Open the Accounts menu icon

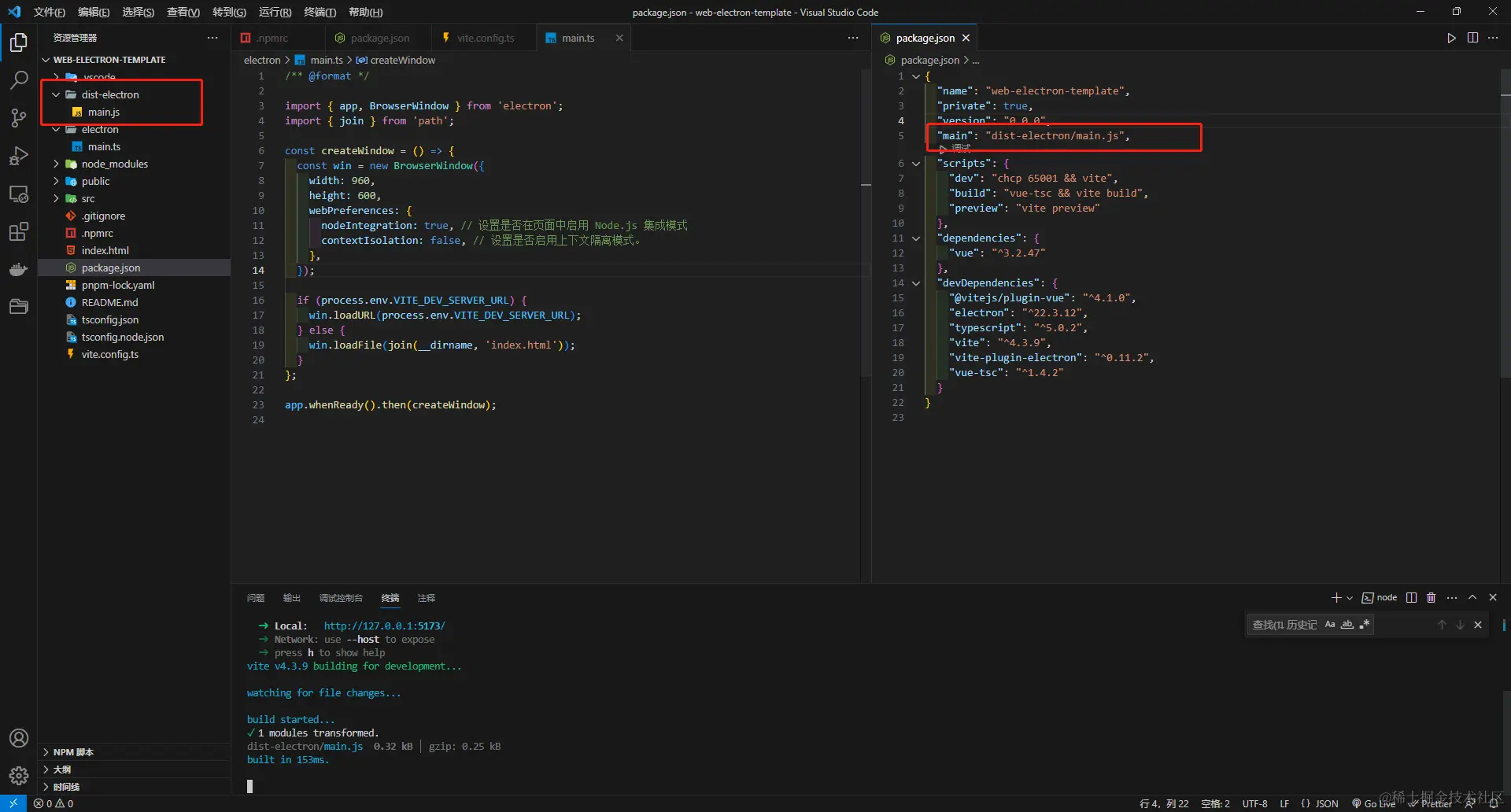coord(19,738)
